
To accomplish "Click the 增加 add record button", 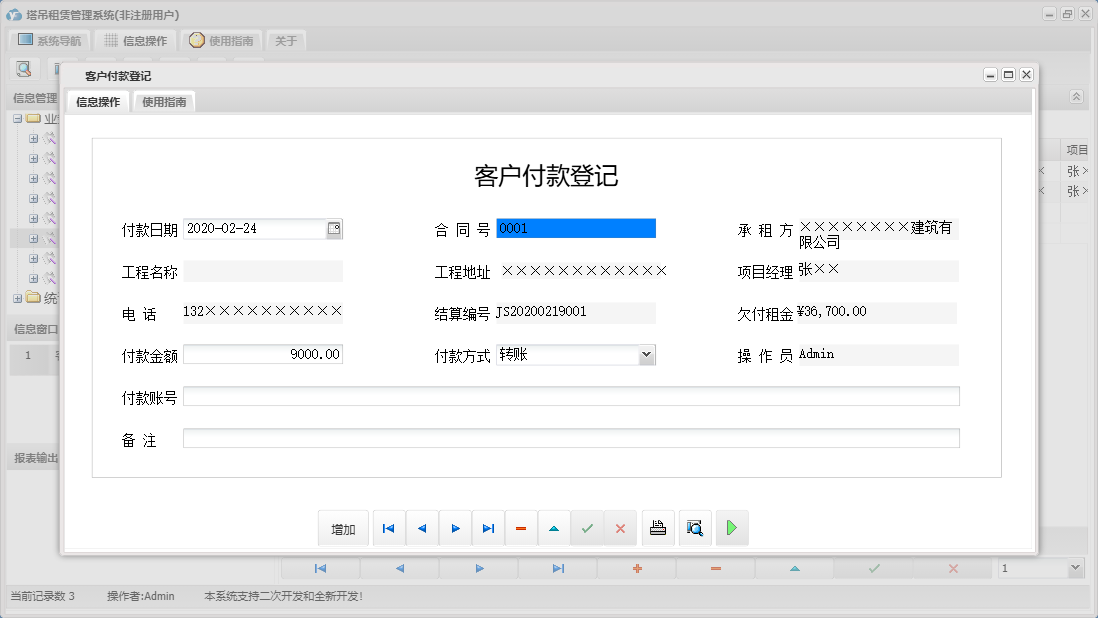I will 343,527.
